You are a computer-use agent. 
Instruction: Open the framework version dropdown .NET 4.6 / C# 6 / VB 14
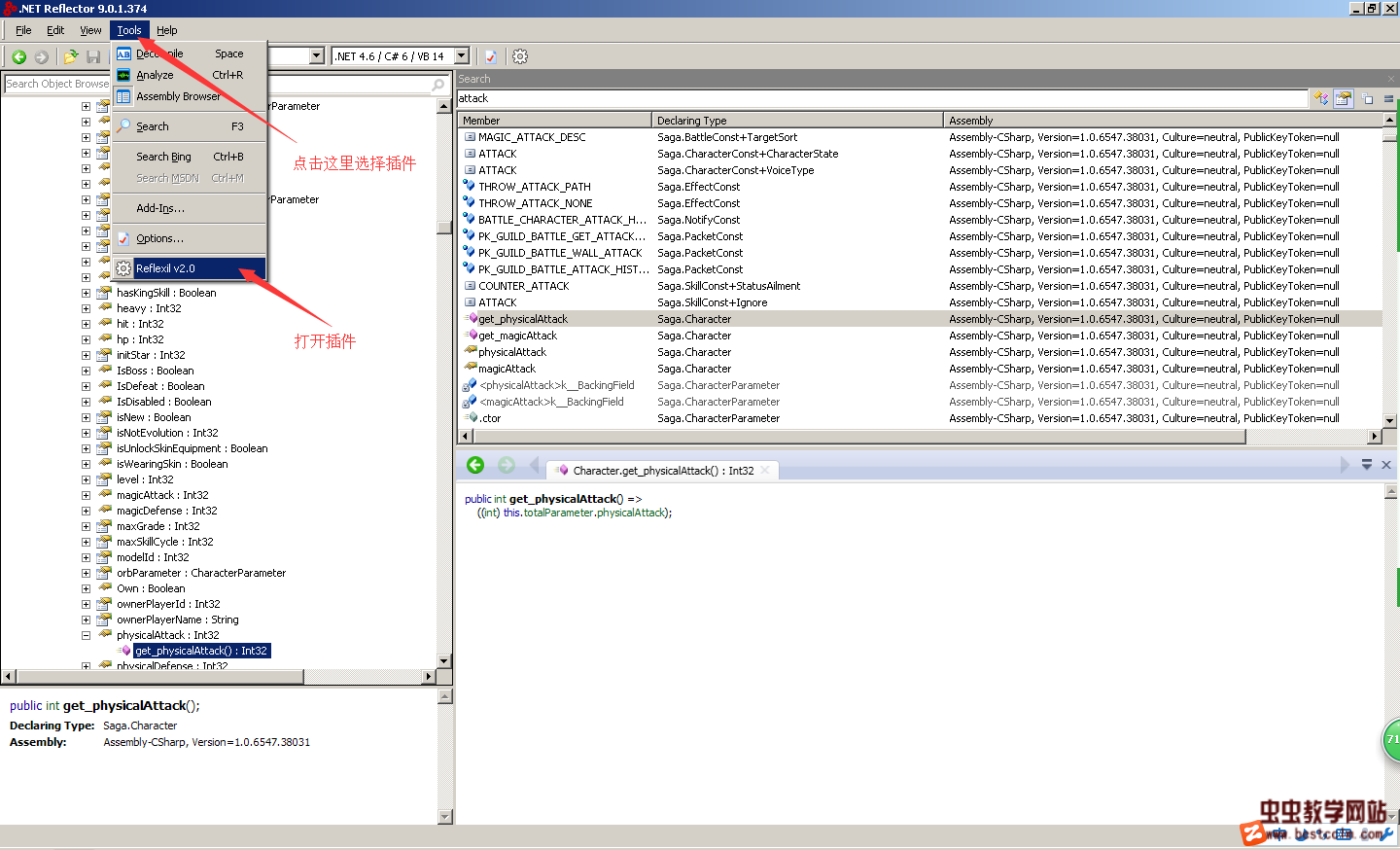[462, 56]
